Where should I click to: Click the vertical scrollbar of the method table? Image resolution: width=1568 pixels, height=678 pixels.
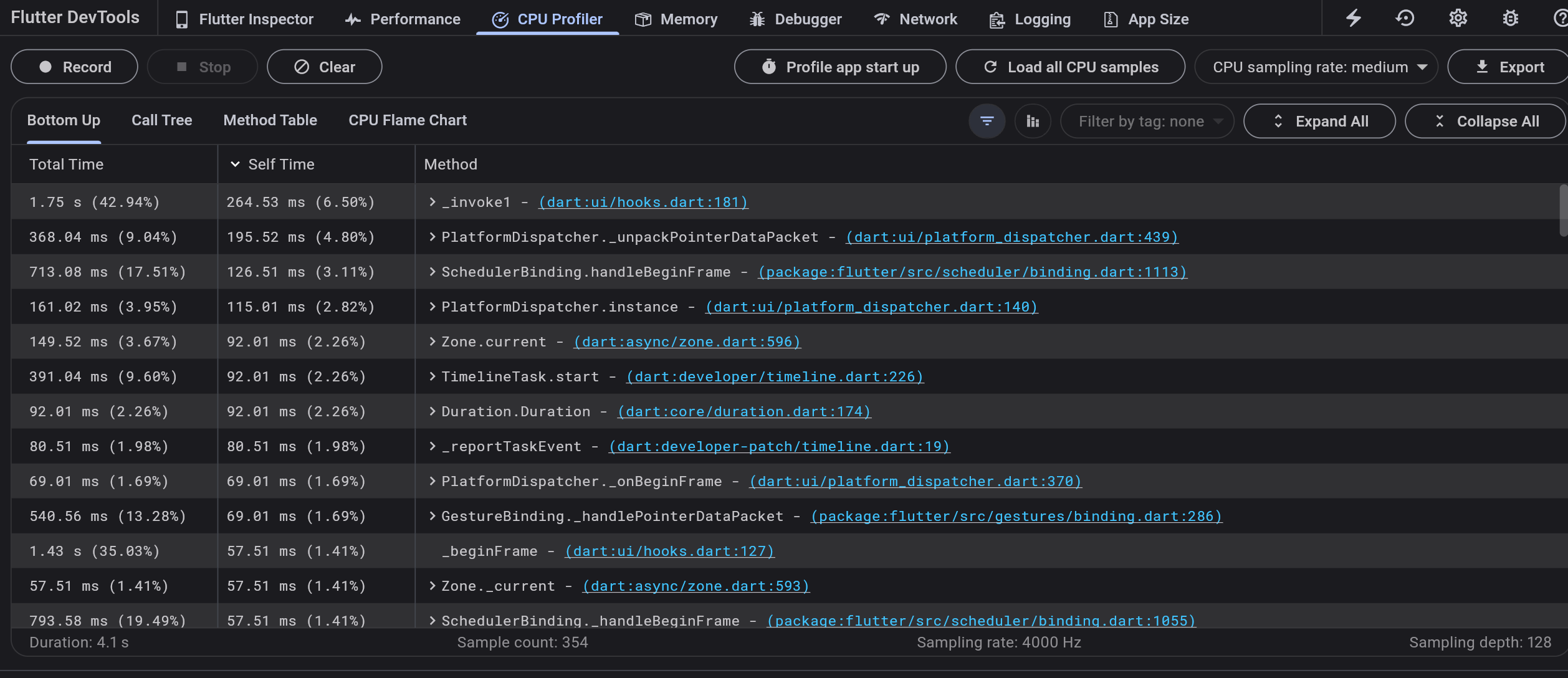point(1562,212)
